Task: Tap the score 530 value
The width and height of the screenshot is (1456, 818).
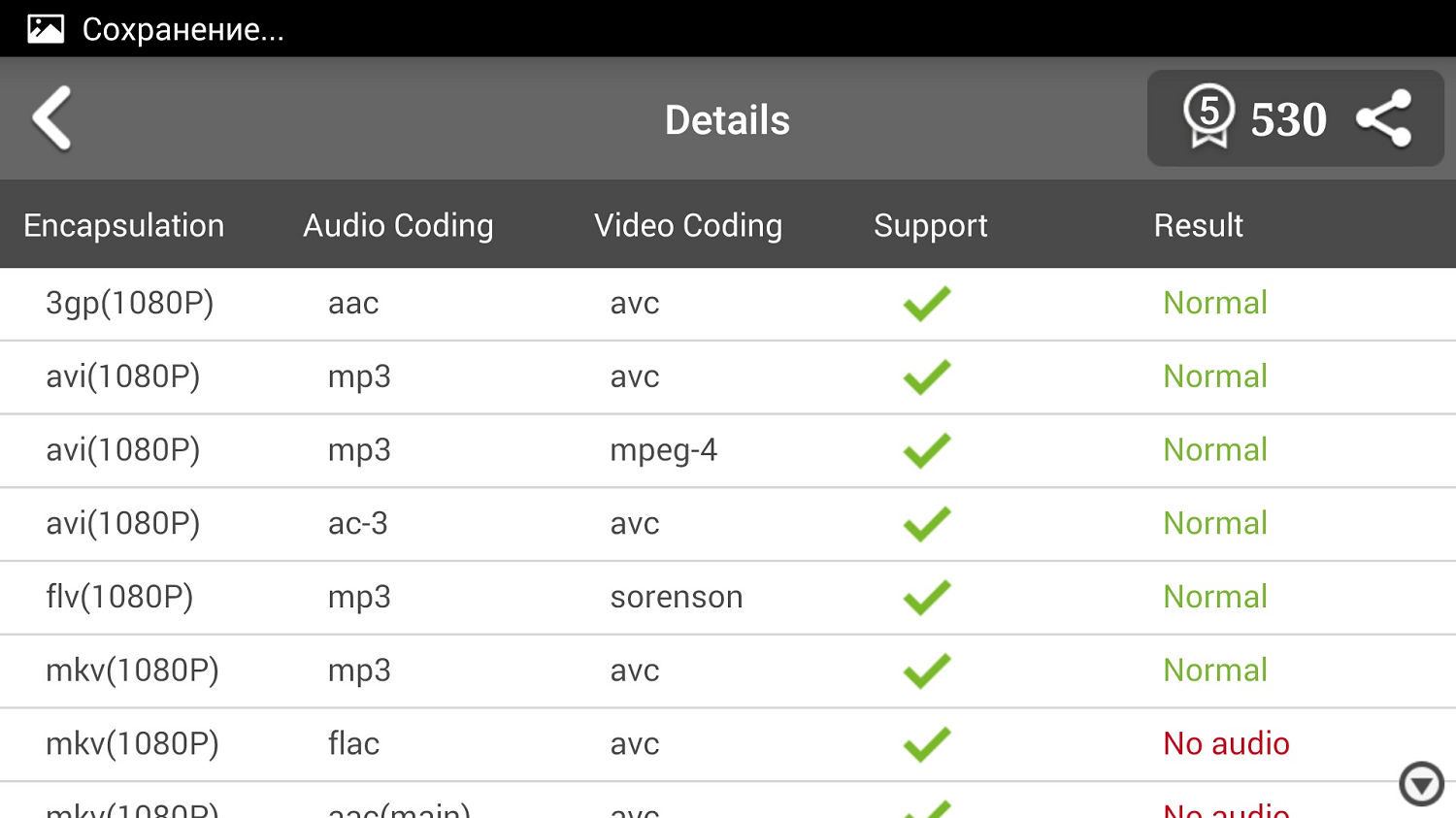Action: pos(1288,120)
